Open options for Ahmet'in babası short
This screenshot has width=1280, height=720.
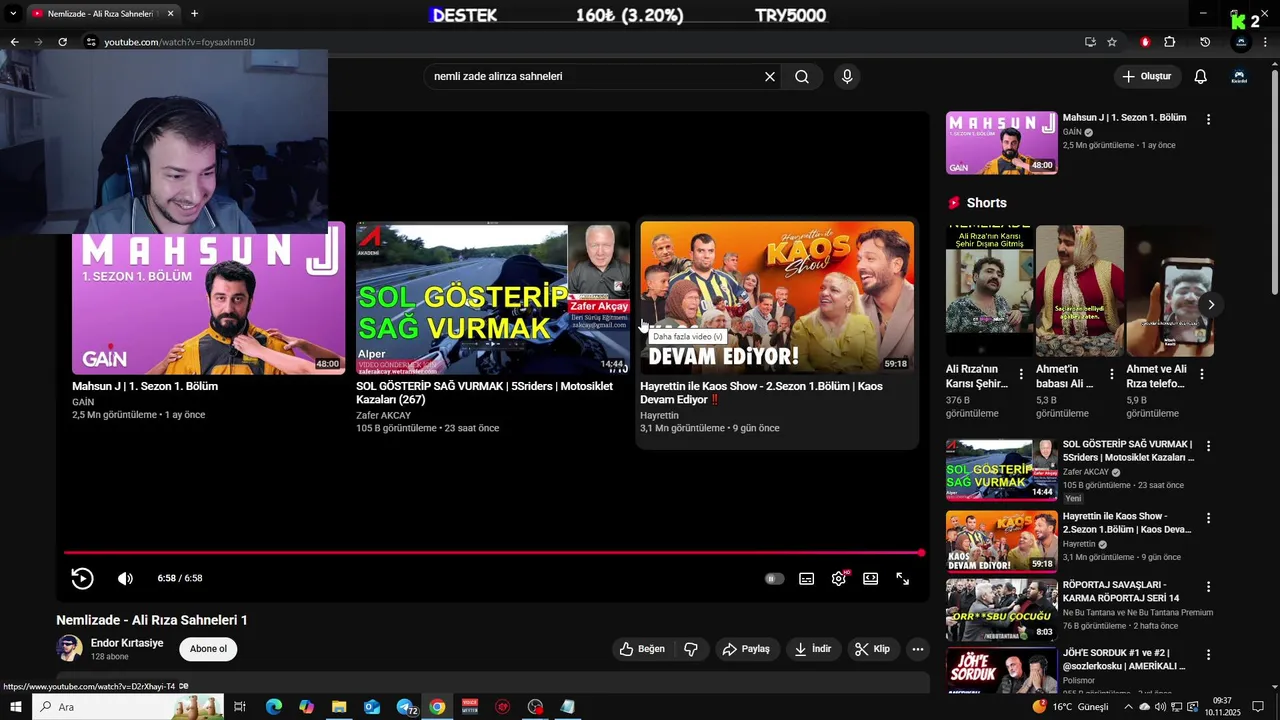(x=1112, y=374)
